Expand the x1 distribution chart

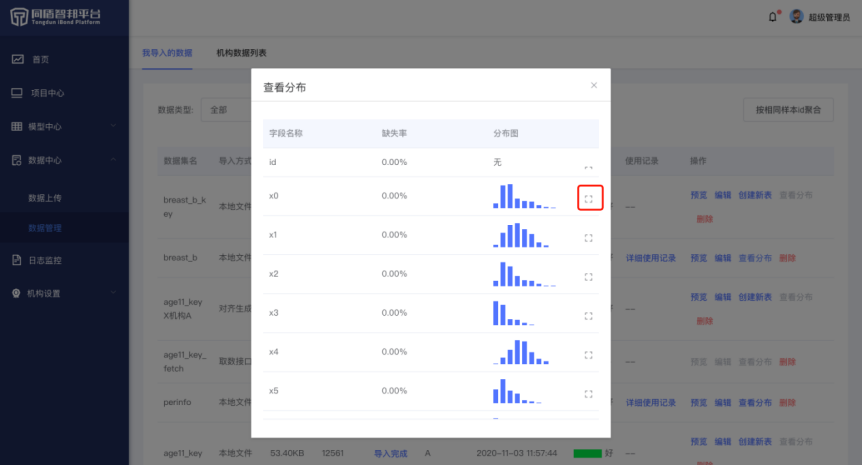589,238
